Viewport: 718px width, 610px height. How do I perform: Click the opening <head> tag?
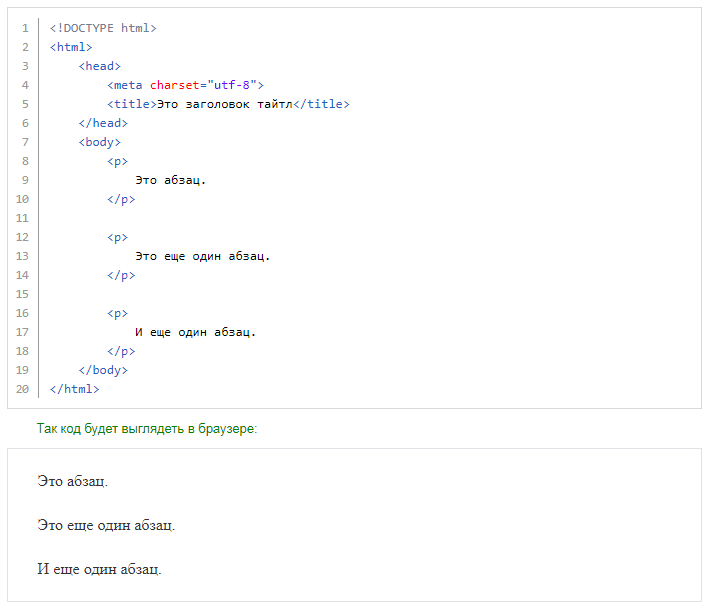pyautogui.click(x=100, y=66)
